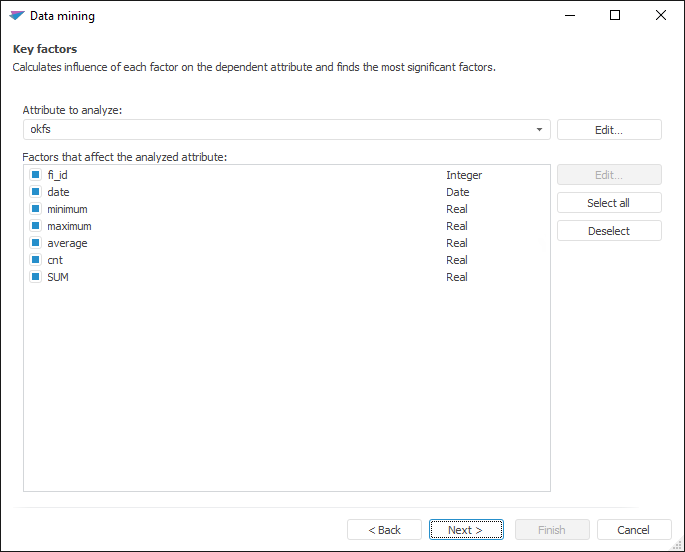Toggle the SUM factor checkbox
Screen dimensions: 685x552
pyautogui.click(x=36, y=277)
